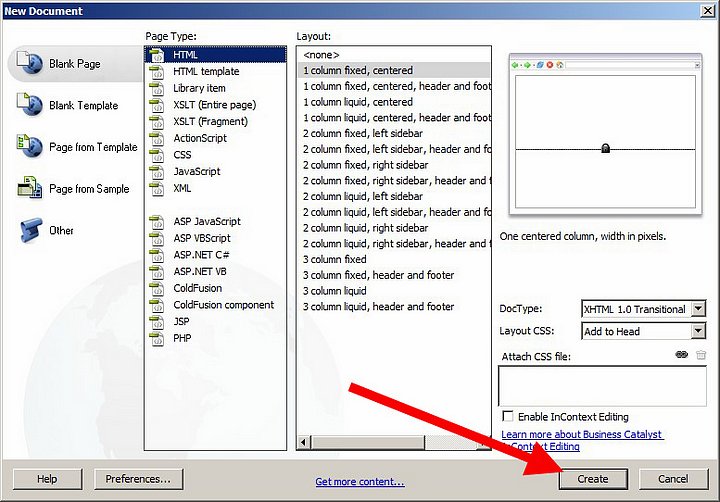720x502 pixels.
Task: Expand the Layout CSS dropdown arrow
Action: 698,331
